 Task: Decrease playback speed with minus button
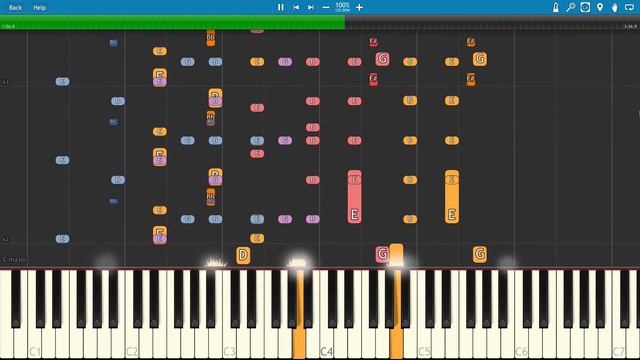click(x=326, y=7)
